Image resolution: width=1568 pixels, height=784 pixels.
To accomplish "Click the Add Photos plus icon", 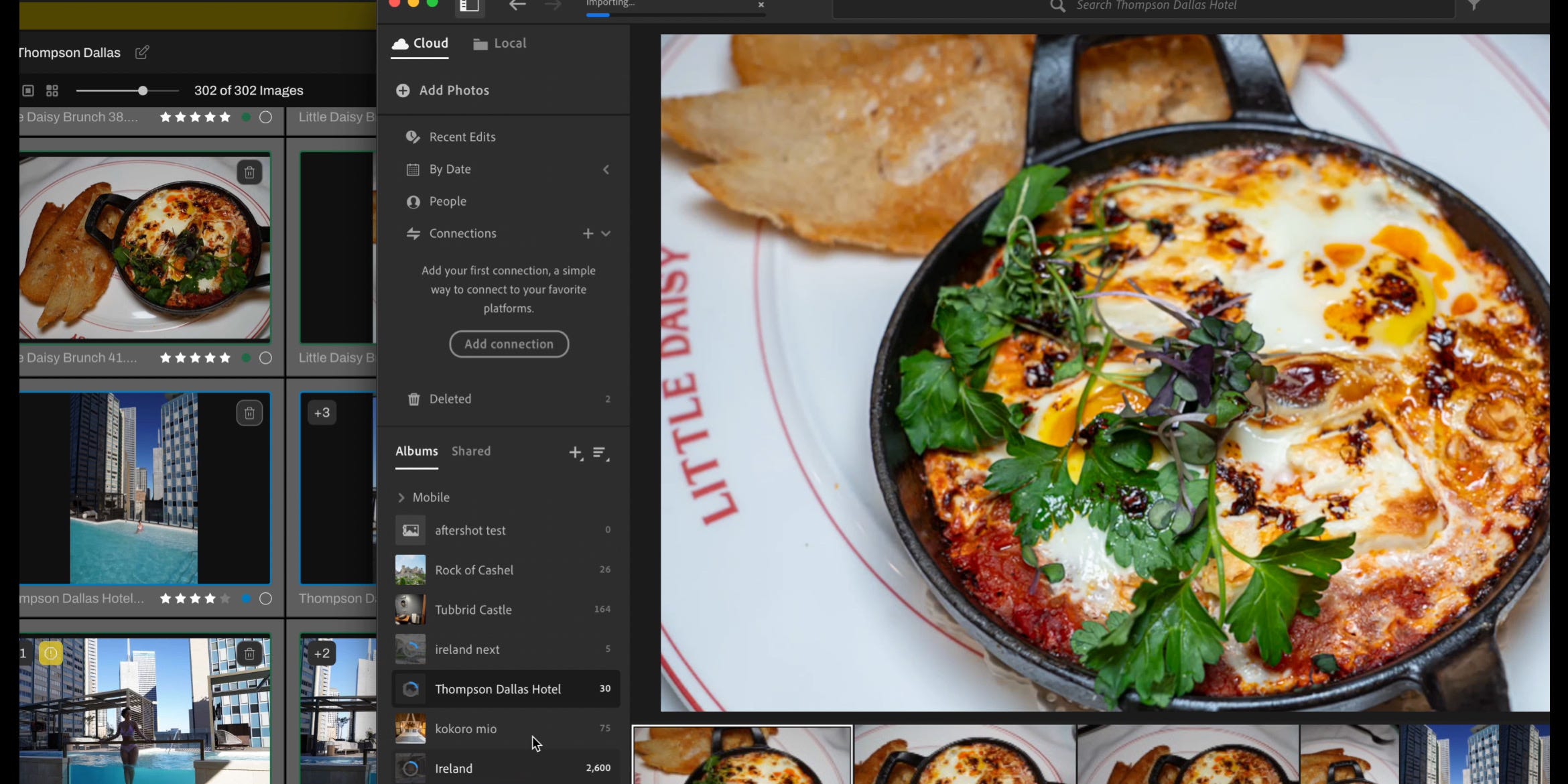I will click(x=403, y=90).
